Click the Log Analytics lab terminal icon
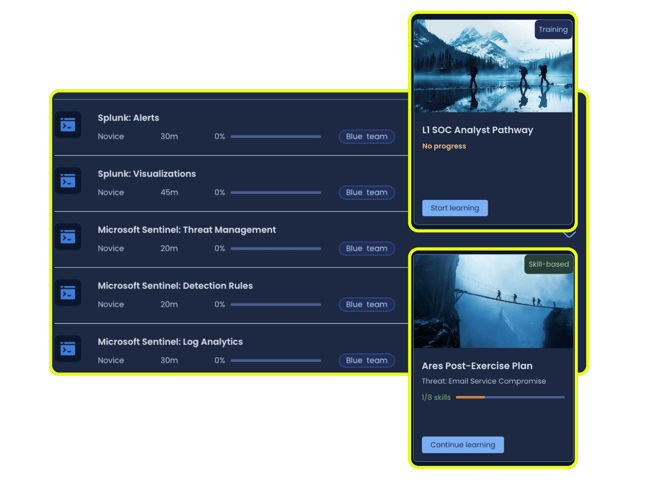653x489 pixels. 68,350
